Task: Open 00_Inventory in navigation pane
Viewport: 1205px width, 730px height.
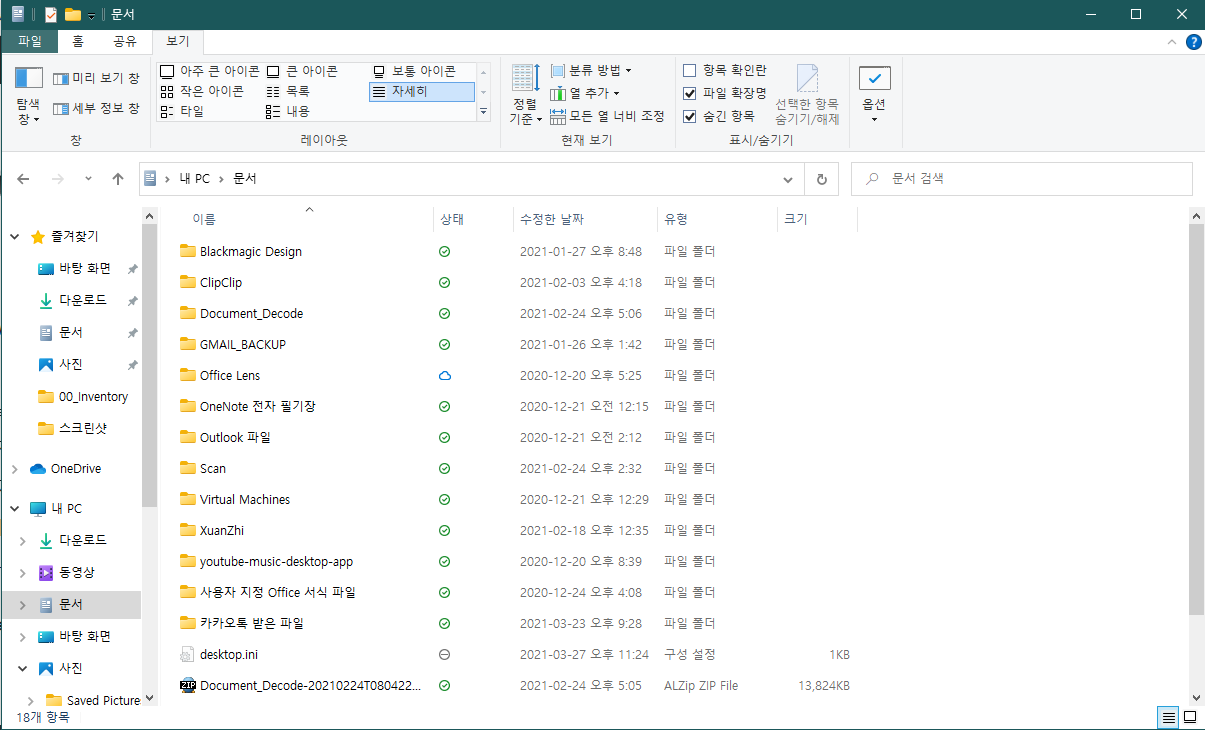Action: (83, 396)
